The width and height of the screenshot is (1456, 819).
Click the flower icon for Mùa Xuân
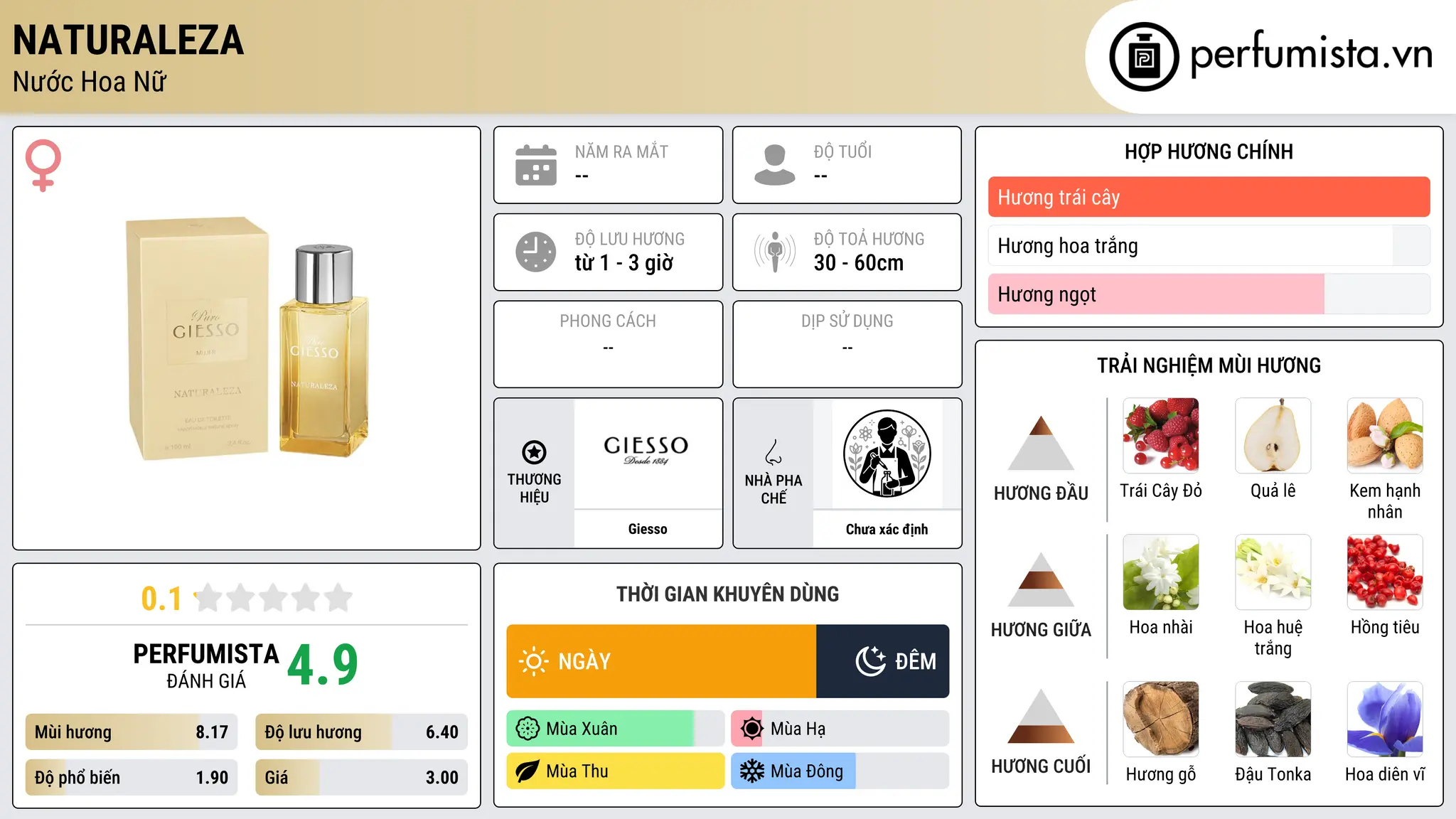pyautogui.click(x=528, y=729)
